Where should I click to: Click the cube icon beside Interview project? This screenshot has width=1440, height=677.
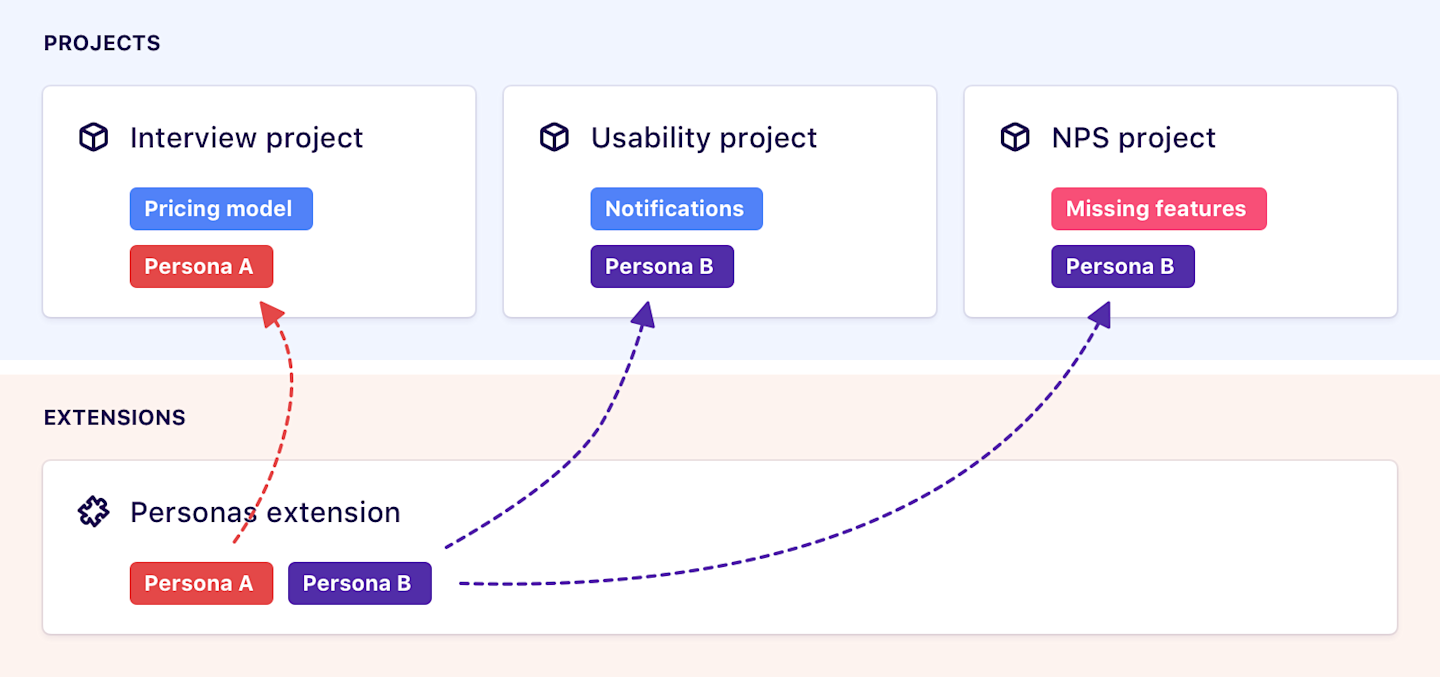tap(93, 138)
